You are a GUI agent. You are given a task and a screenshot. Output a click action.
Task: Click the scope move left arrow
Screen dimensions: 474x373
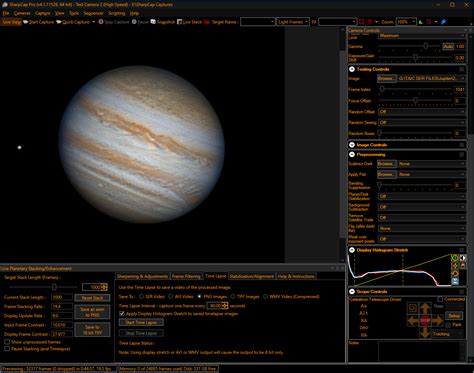(x=413, y=321)
